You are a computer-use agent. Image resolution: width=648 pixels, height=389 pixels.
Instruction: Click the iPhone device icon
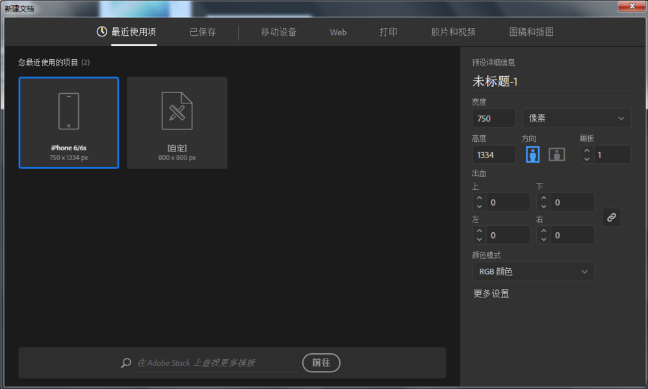click(69, 111)
